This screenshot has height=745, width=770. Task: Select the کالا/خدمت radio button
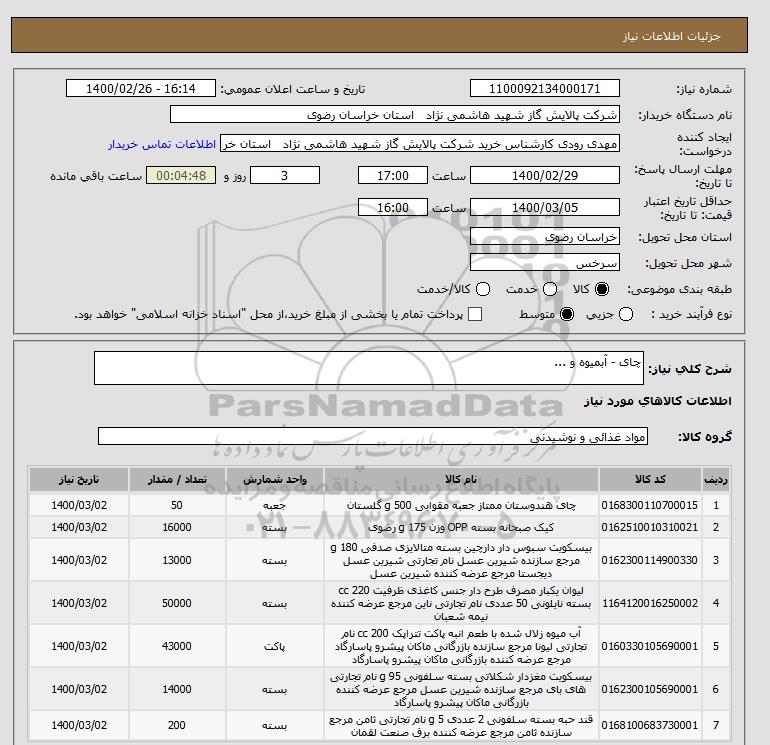point(483,289)
